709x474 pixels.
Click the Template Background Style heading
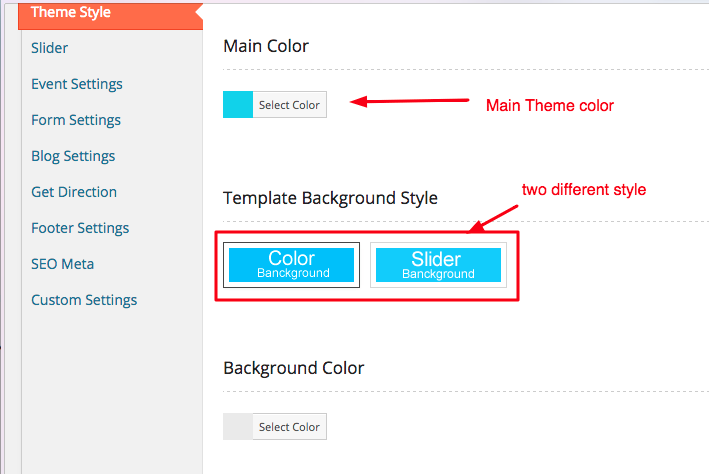click(x=330, y=198)
